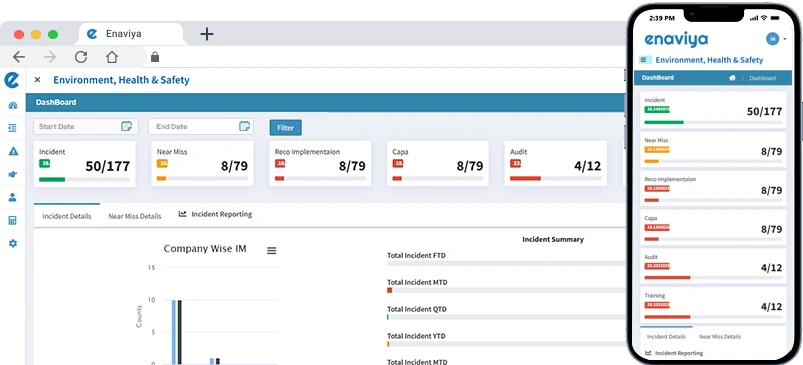Click the red Capa percentage badge

pos(397,164)
